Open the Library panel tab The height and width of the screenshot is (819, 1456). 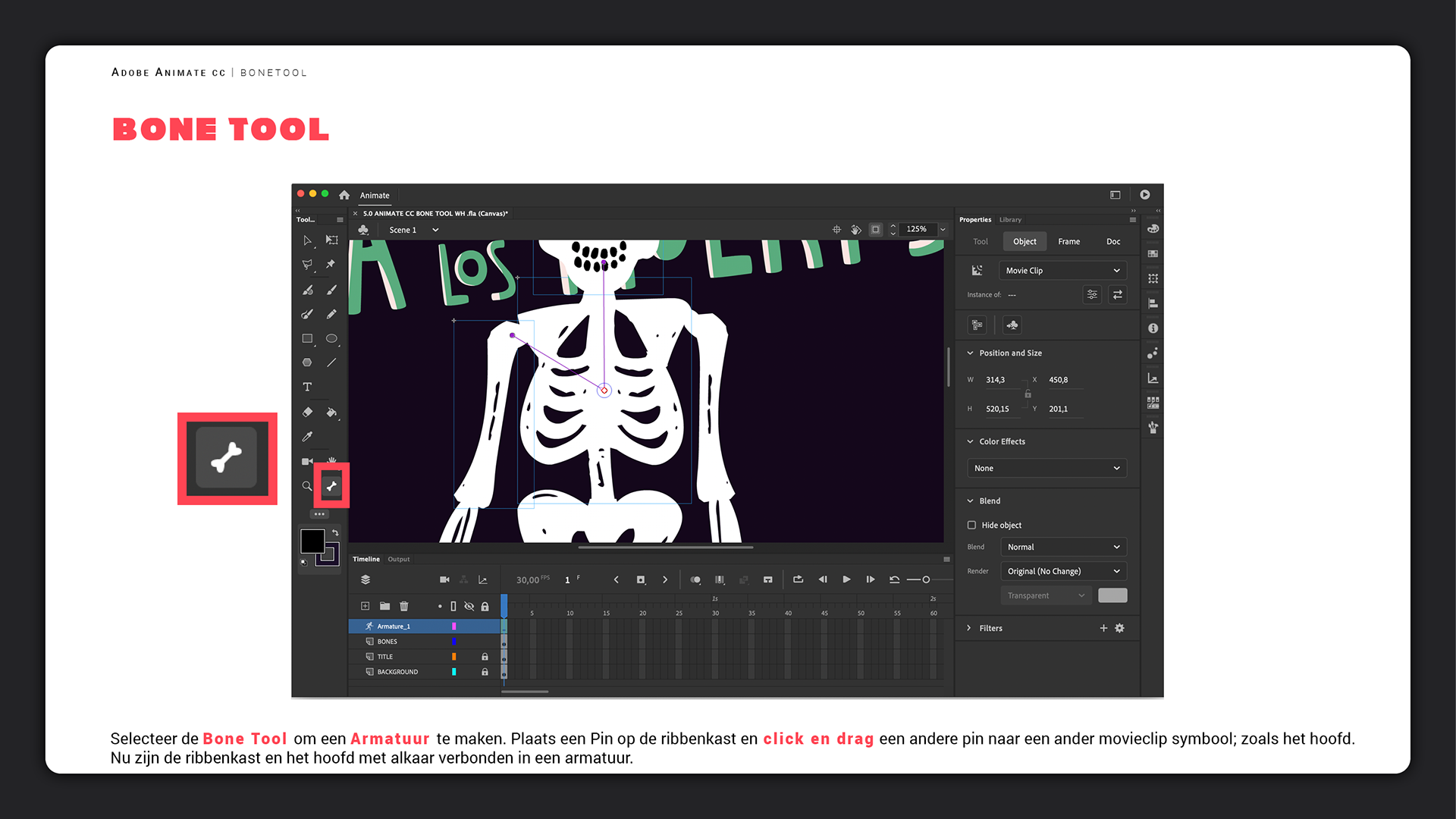(x=1010, y=220)
